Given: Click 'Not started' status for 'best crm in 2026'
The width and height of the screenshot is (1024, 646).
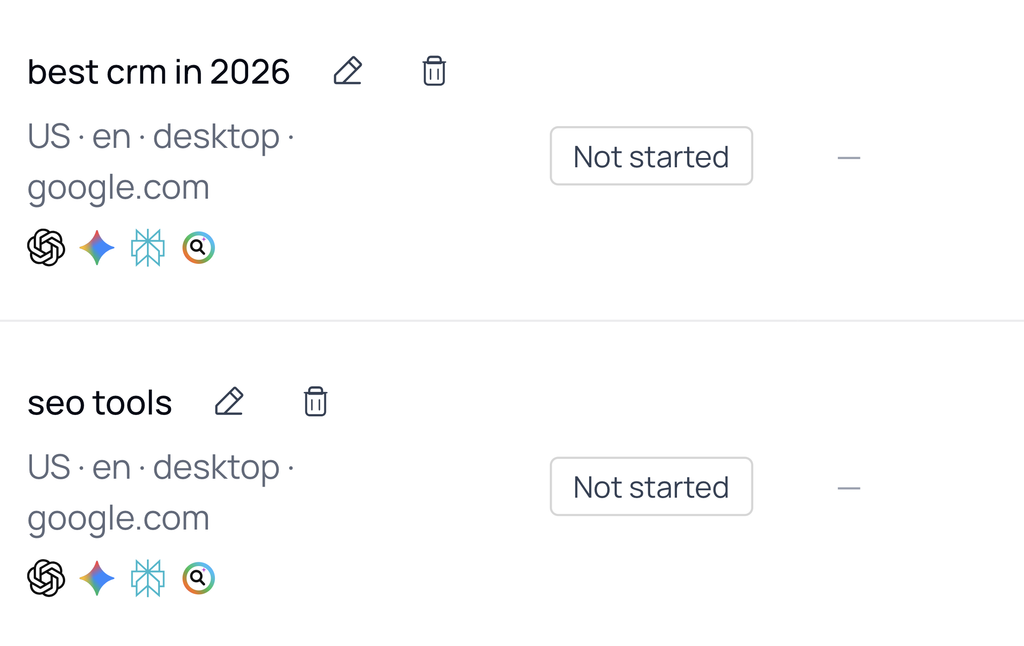Looking at the screenshot, I should [x=651, y=156].
